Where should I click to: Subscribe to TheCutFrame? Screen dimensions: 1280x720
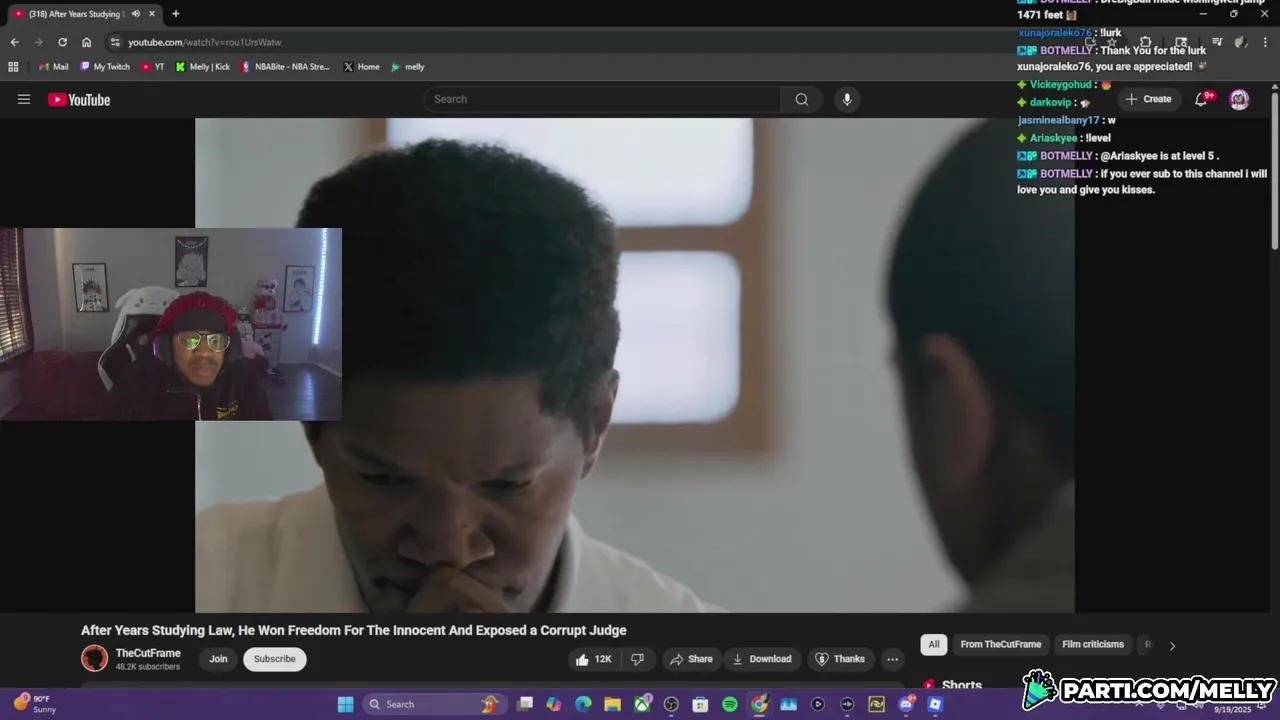pyautogui.click(x=274, y=659)
